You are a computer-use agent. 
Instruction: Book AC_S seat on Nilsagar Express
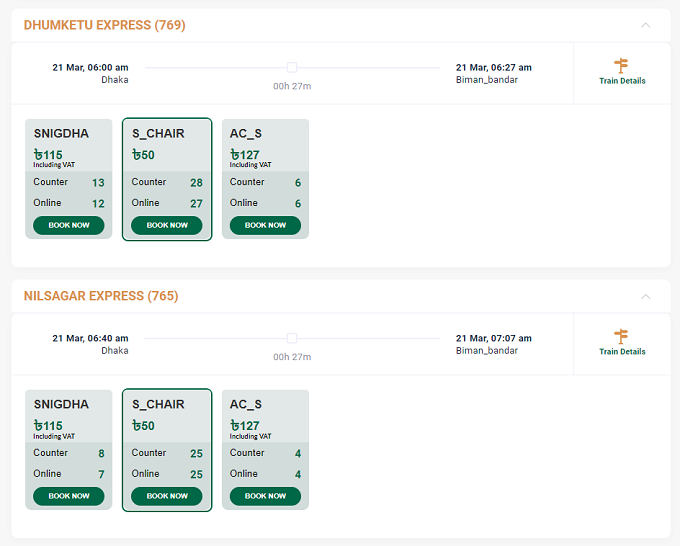point(265,496)
